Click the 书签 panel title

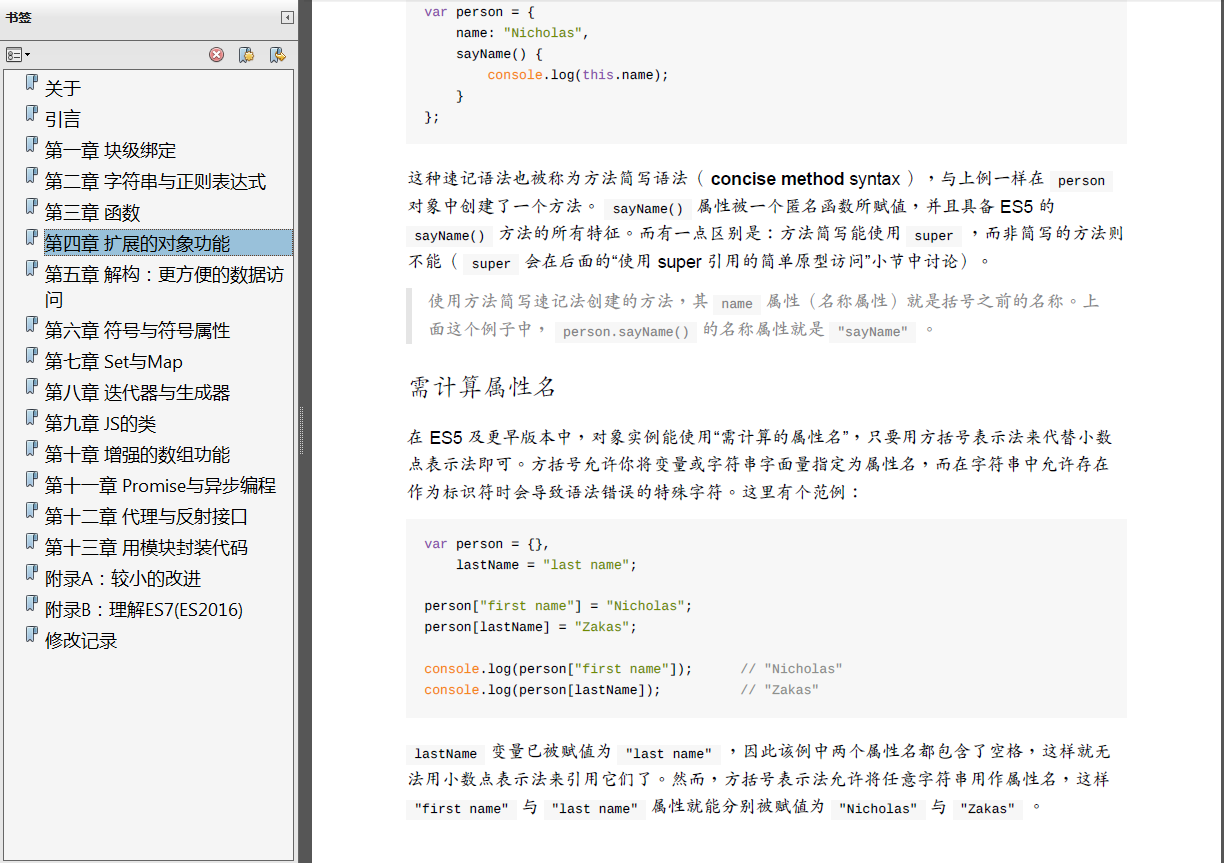click(18, 17)
